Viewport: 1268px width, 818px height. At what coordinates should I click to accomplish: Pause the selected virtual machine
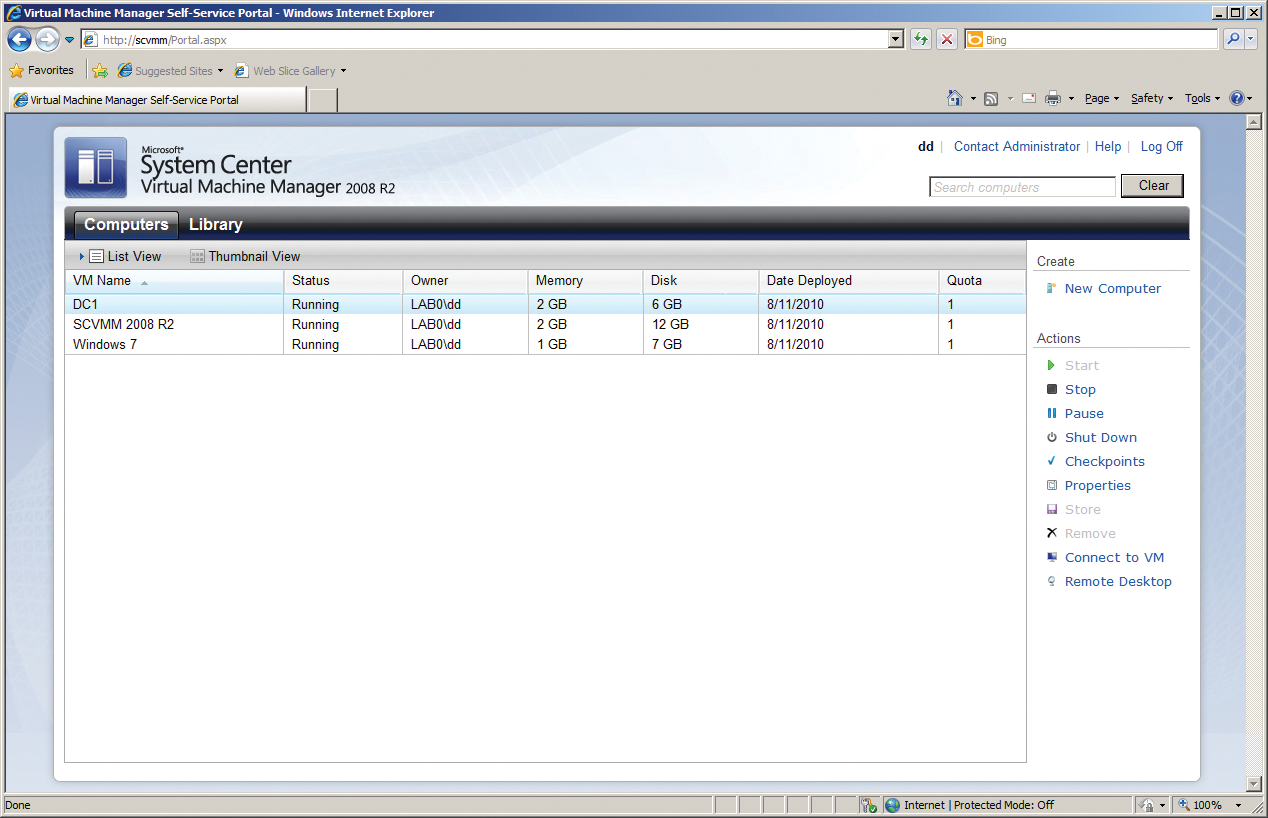coord(1083,413)
